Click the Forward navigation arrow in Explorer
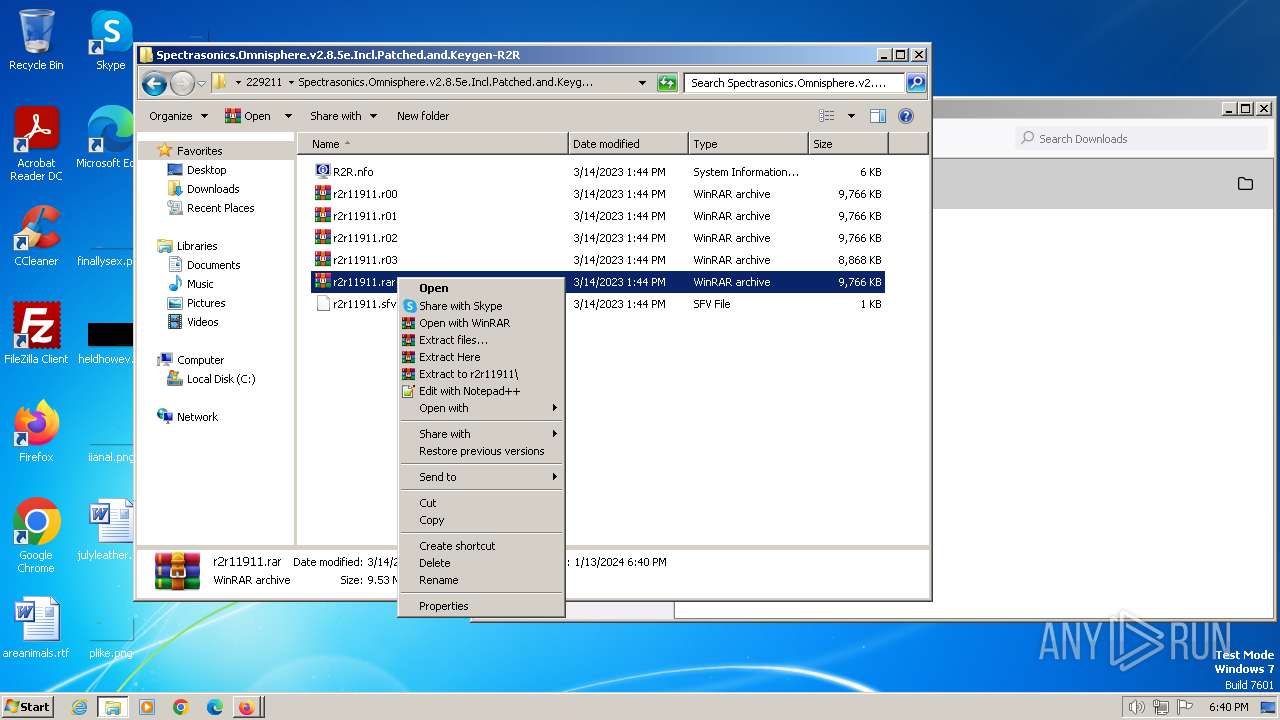This screenshot has width=1280, height=720. (182, 83)
